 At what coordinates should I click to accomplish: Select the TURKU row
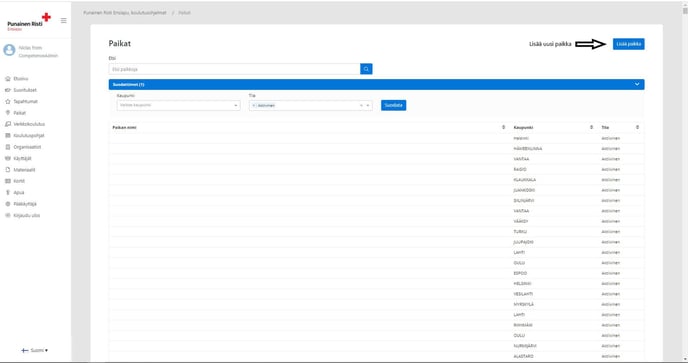[376, 231]
